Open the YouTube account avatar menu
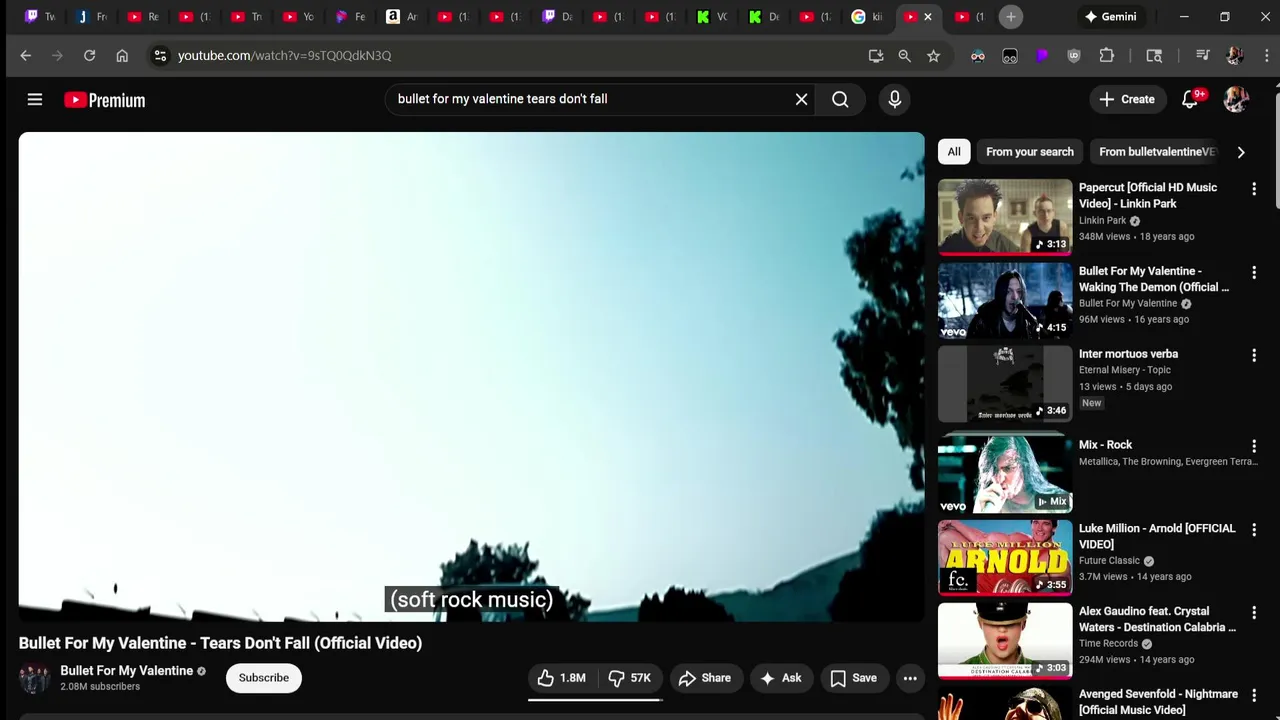The width and height of the screenshot is (1280, 720). [1236, 99]
